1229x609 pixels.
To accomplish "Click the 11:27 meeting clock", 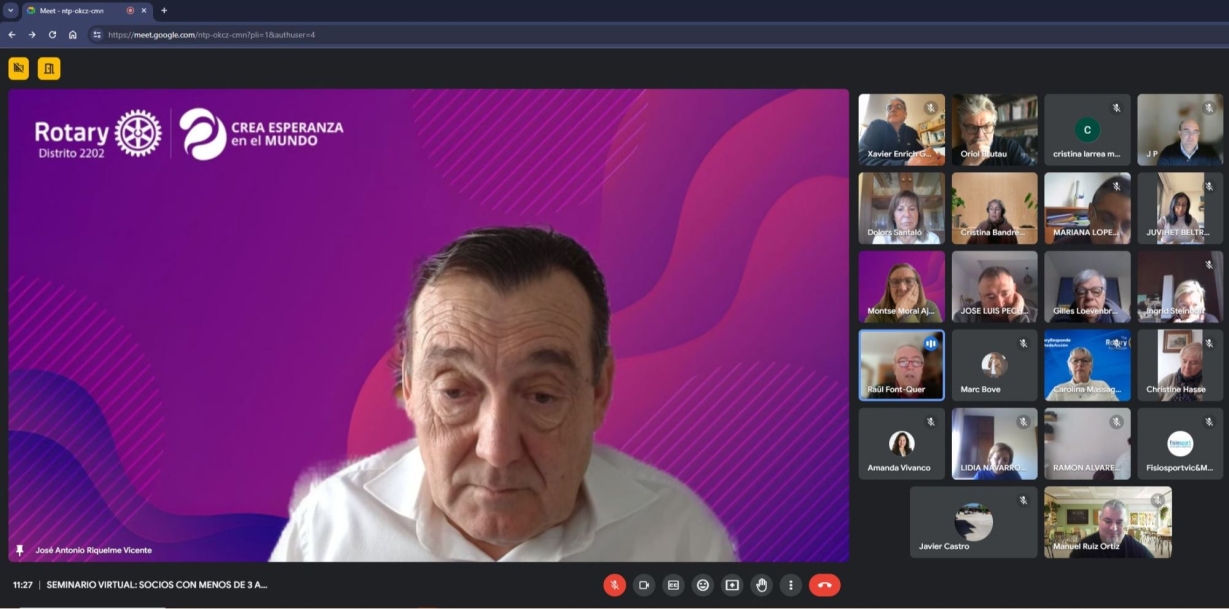I will [x=23, y=585].
